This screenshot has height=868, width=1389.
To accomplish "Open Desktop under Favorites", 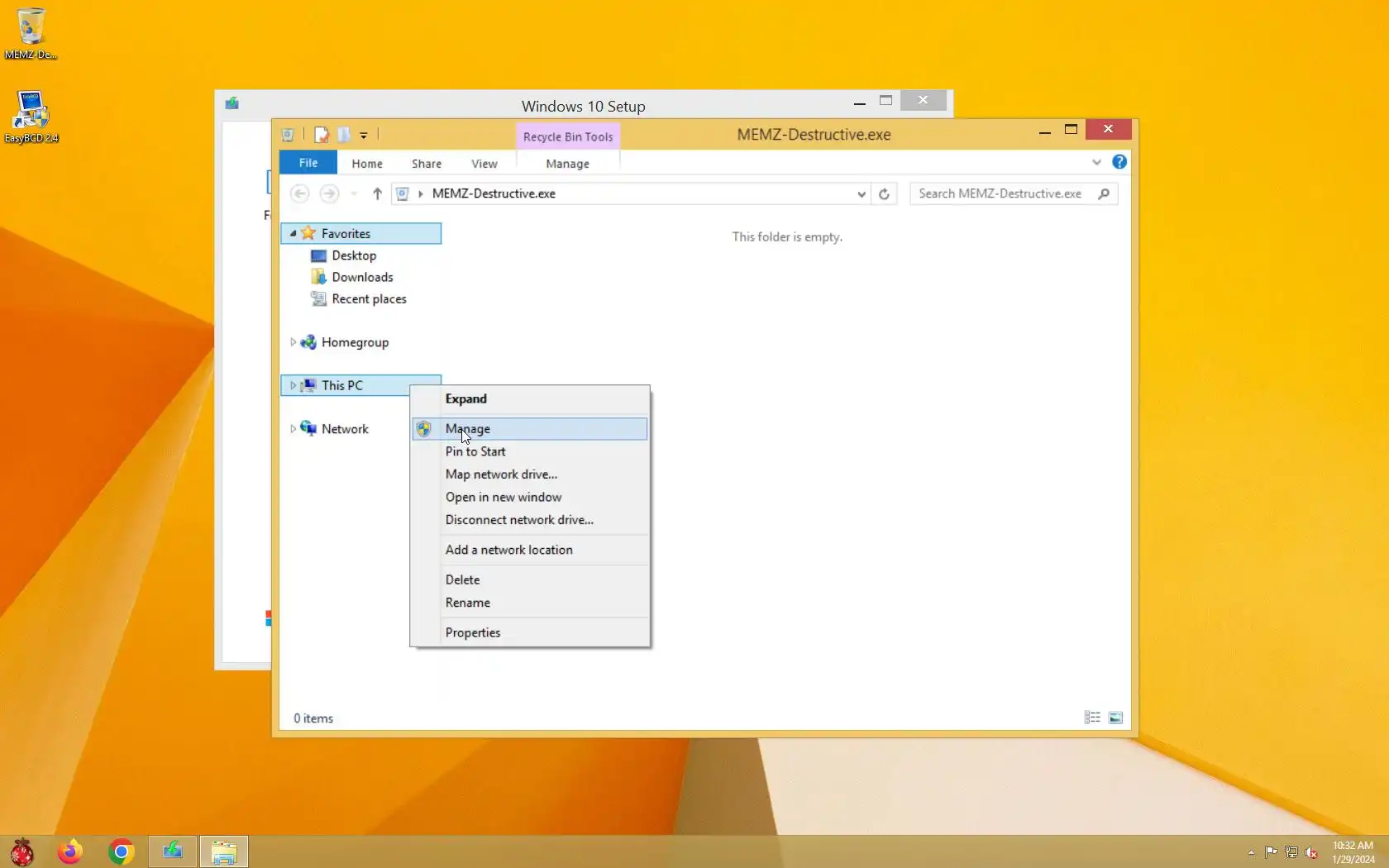I will point(354,255).
